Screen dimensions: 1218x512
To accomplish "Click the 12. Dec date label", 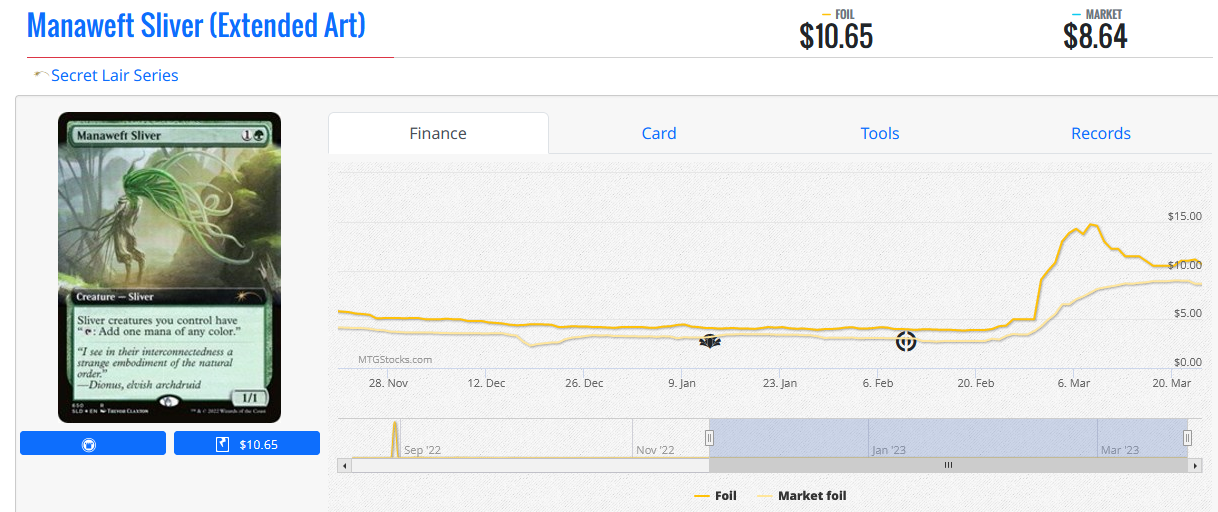I will click(x=486, y=383).
